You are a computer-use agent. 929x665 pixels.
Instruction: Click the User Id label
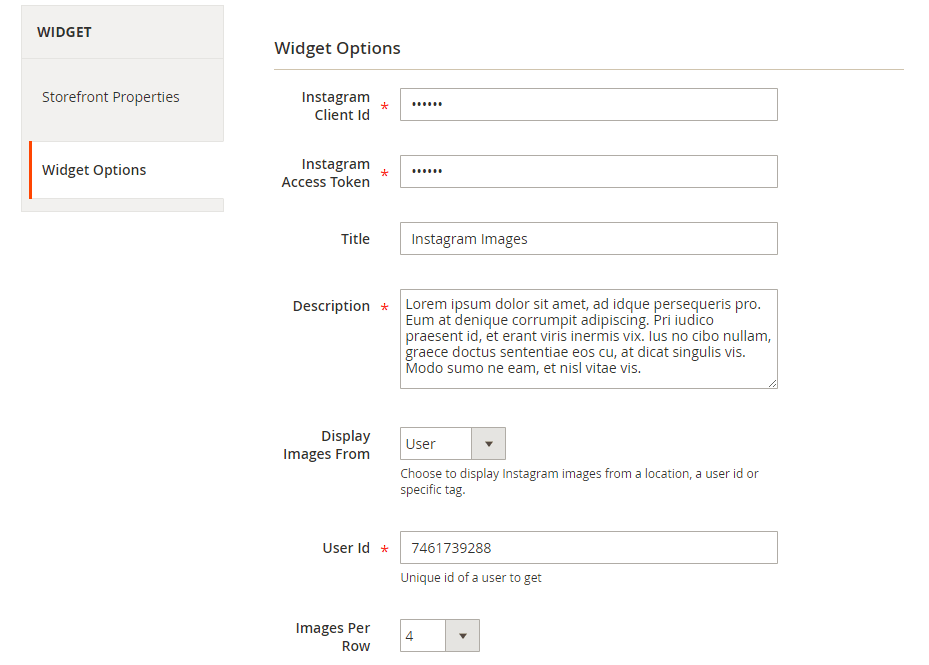pyautogui.click(x=346, y=548)
